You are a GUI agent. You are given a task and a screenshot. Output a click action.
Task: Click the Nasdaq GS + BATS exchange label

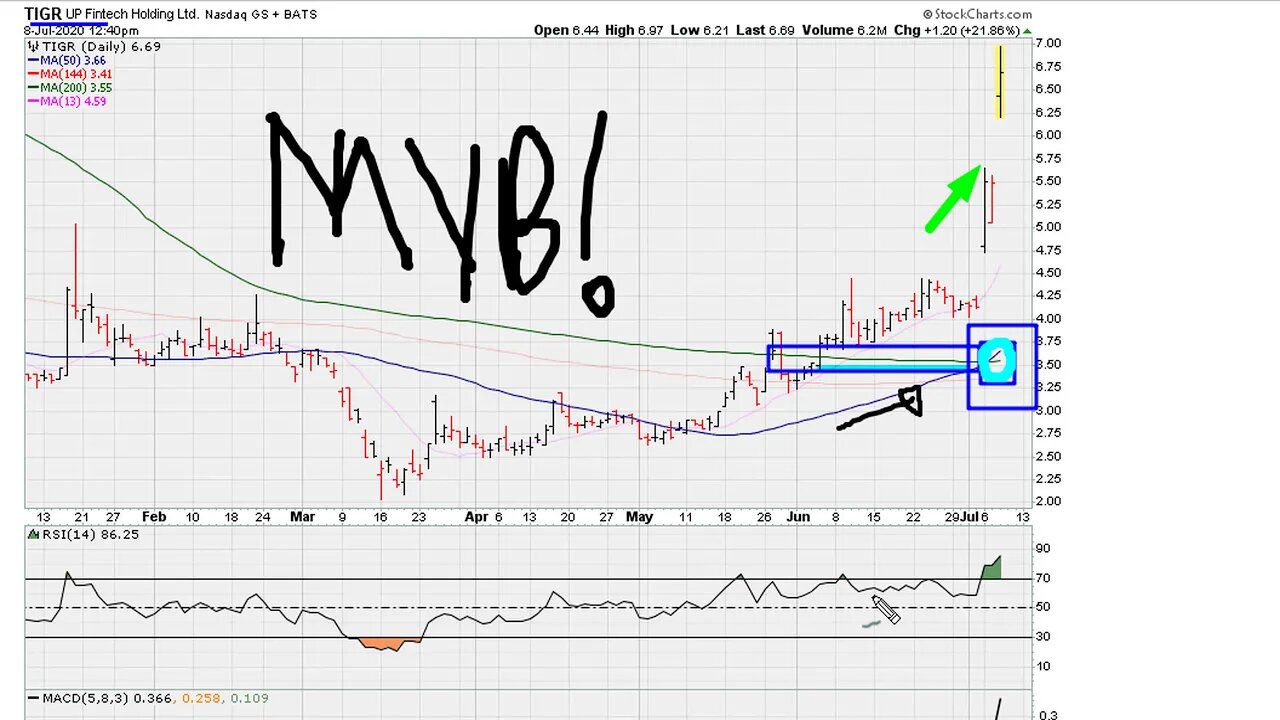(x=260, y=16)
